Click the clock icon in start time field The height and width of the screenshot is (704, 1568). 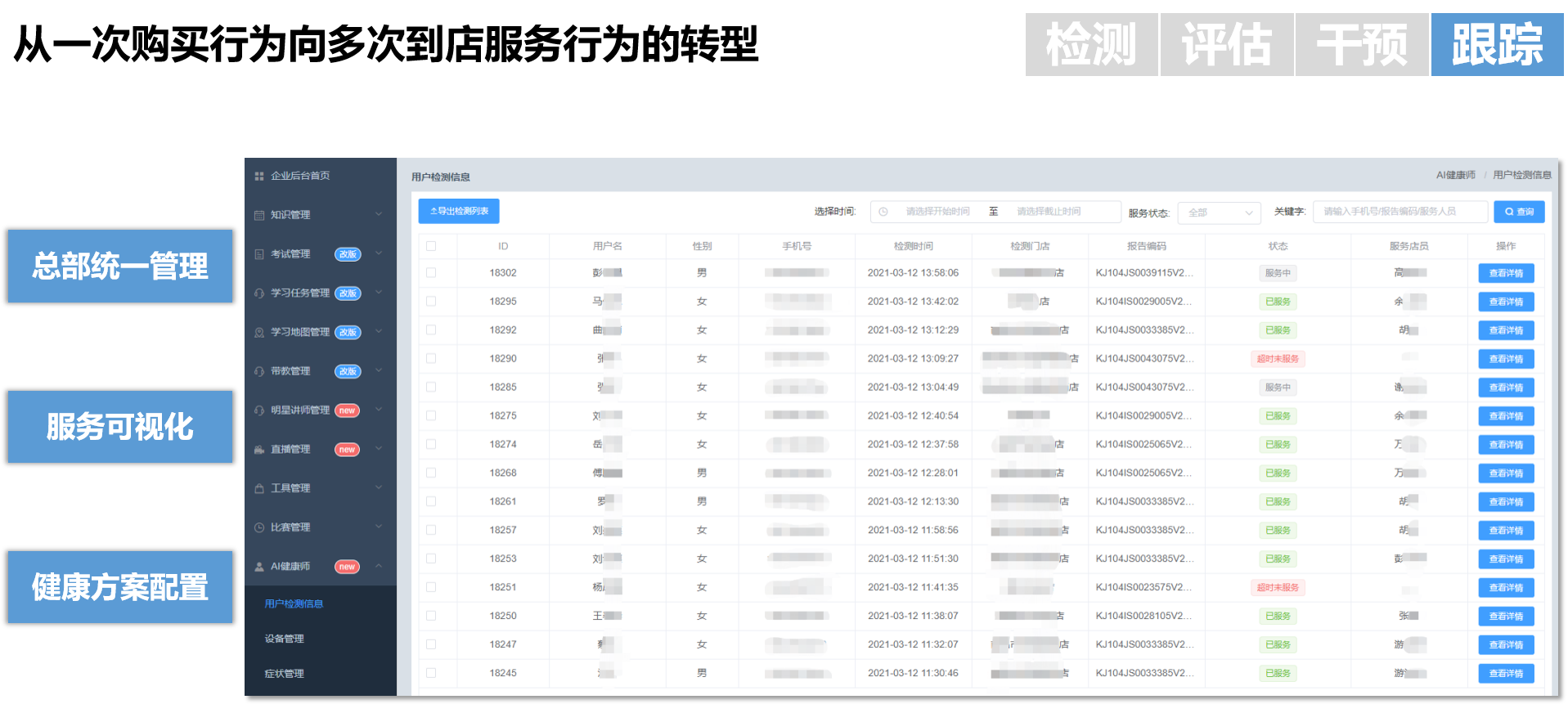point(883,212)
